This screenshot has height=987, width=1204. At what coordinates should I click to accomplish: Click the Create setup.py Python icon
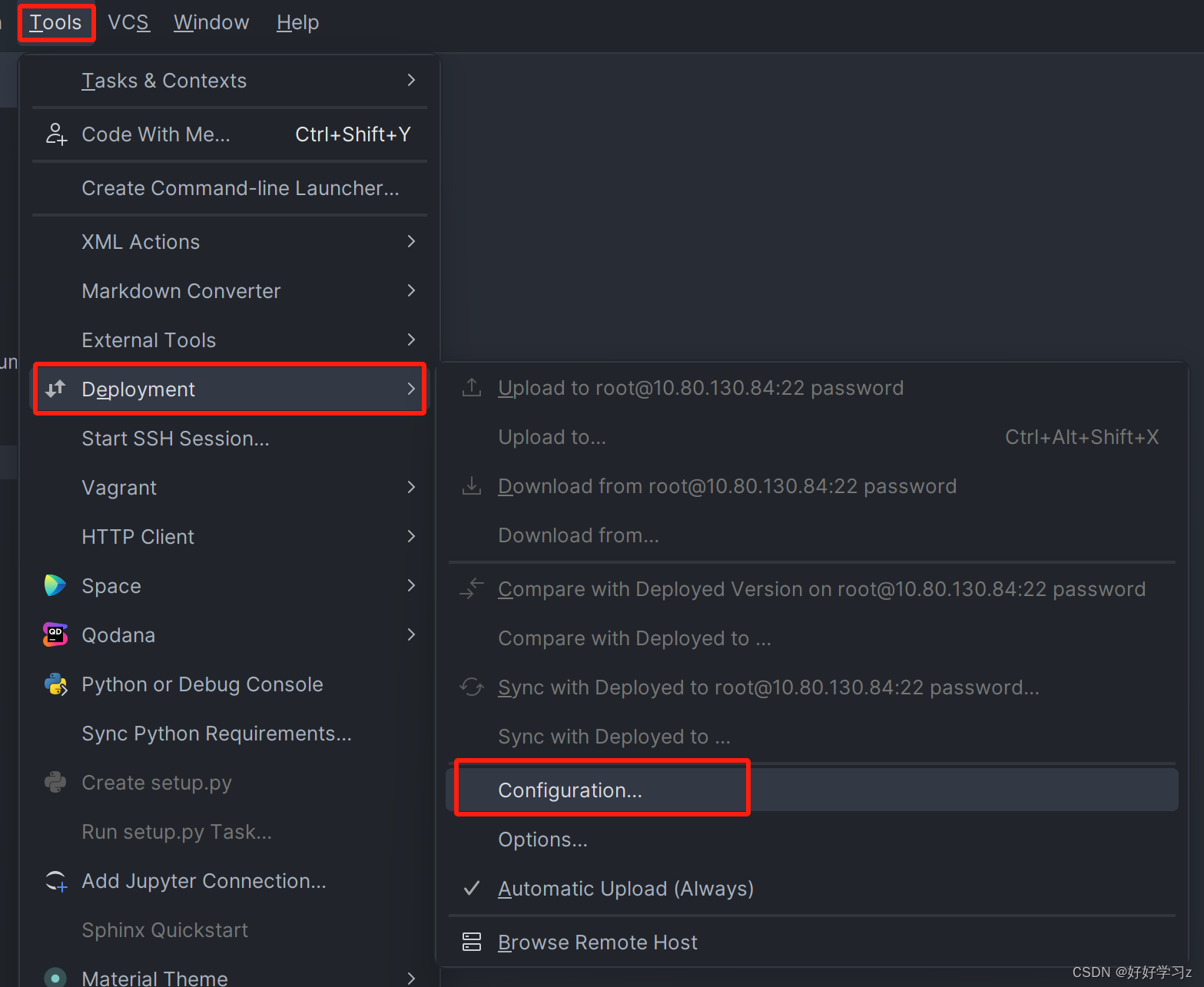(x=55, y=782)
